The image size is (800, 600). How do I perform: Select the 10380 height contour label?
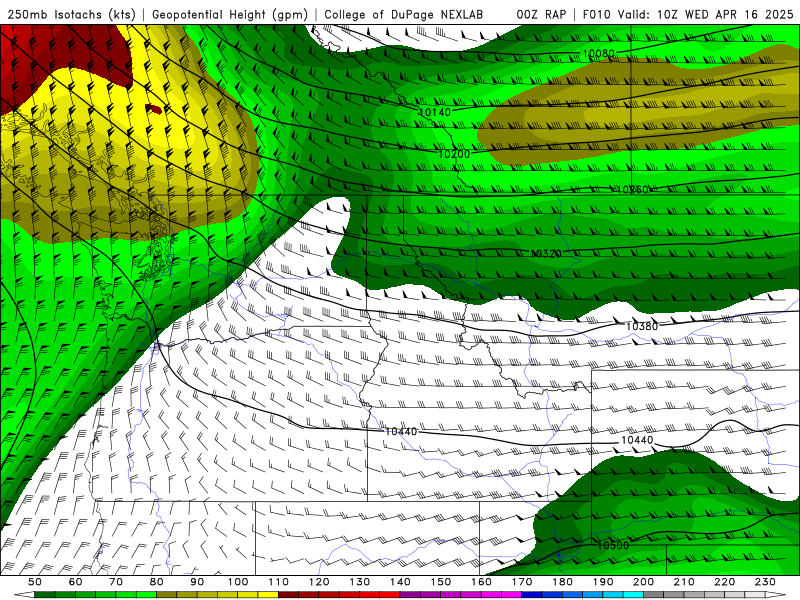[x=642, y=327]
